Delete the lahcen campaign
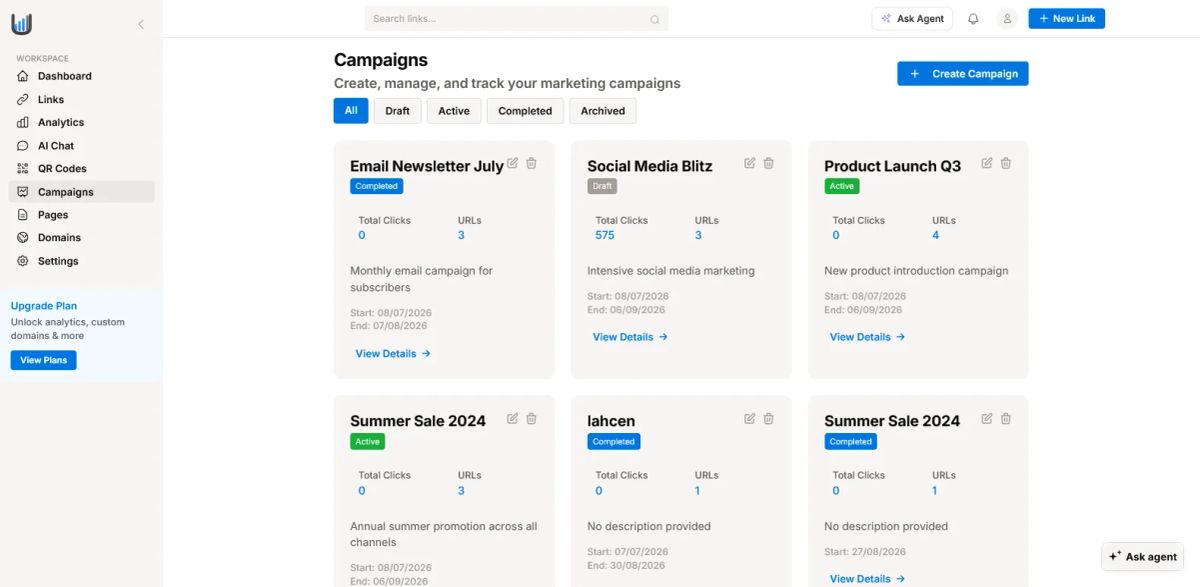 769,418
